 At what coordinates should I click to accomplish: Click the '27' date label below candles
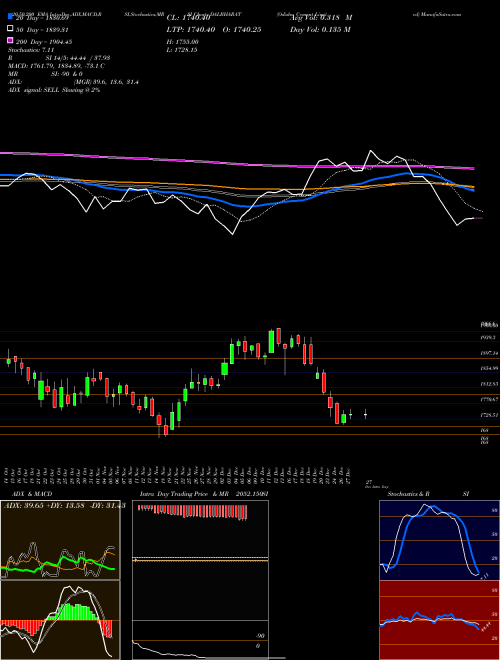click(x=369, y=482)
